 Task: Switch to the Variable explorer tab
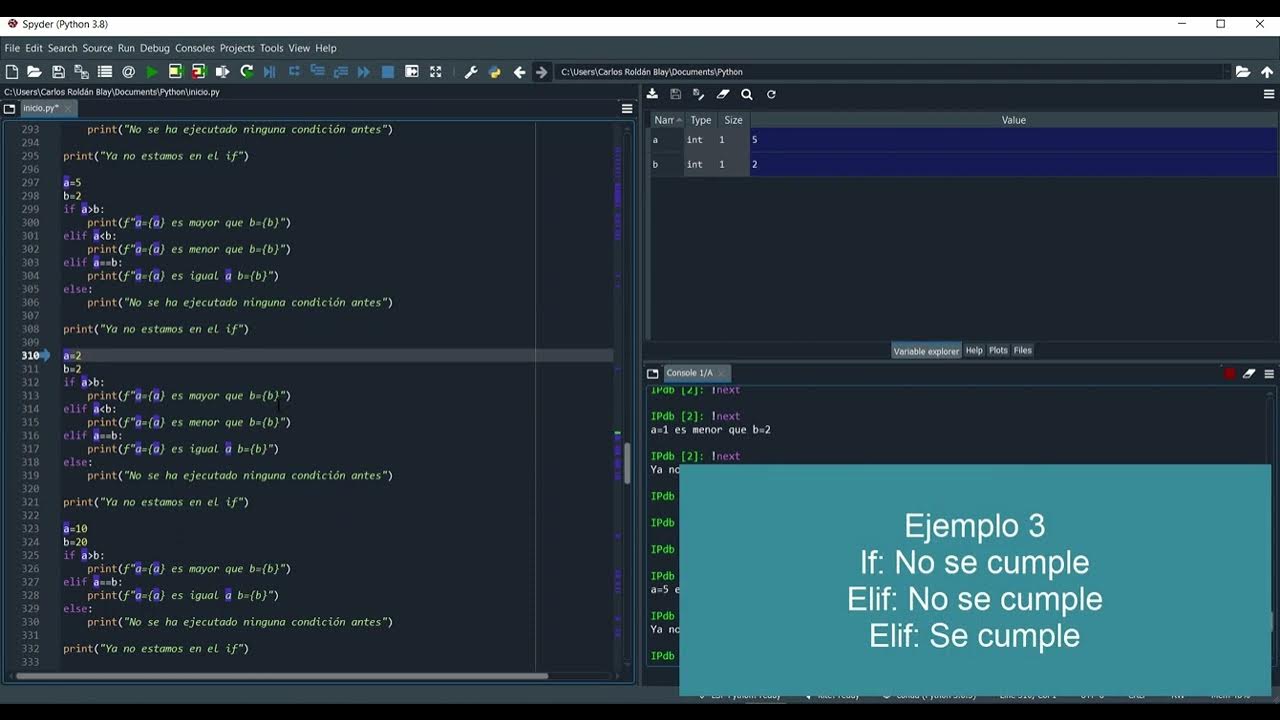926,351
